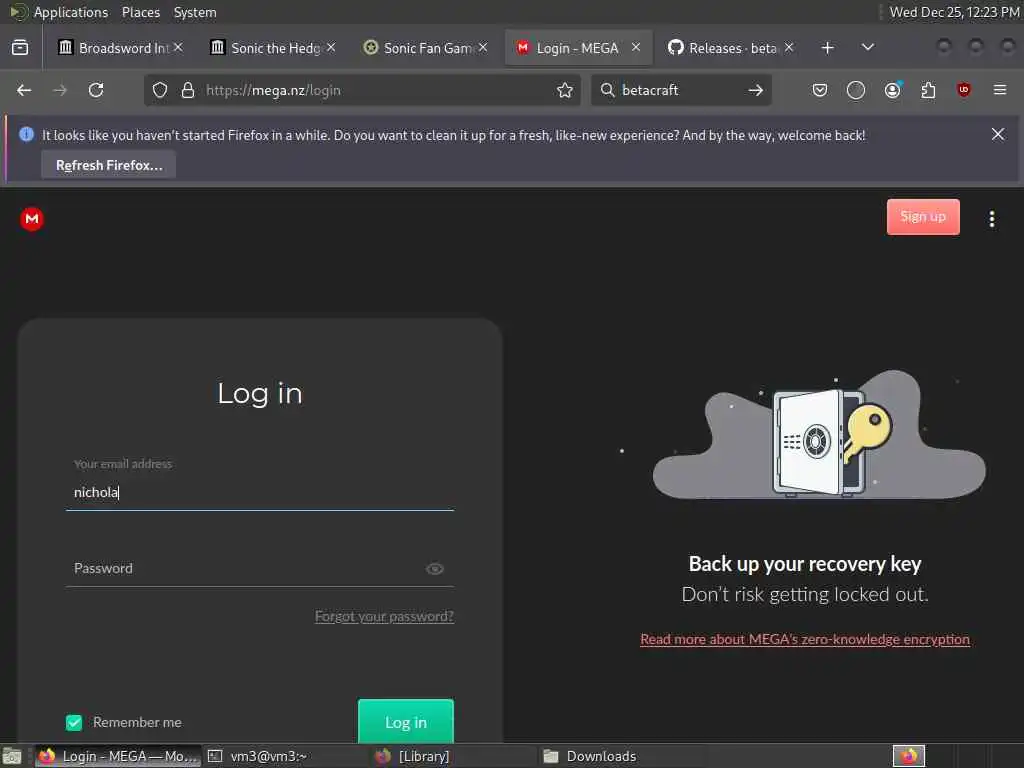This screenshot has width=1024, height=768.
Task: Switch to the Sonic Fan Games tab
Action: pyautogui.click(x=426, y=48)
